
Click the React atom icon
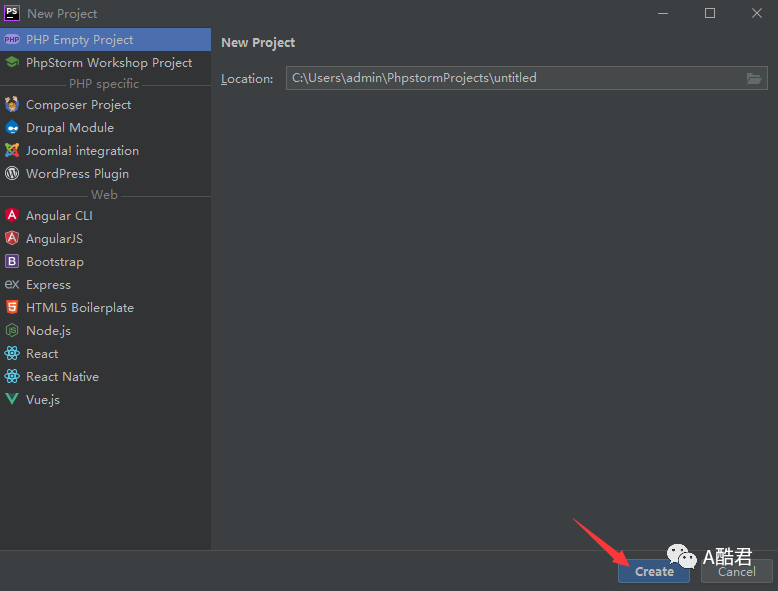[12, 353]
